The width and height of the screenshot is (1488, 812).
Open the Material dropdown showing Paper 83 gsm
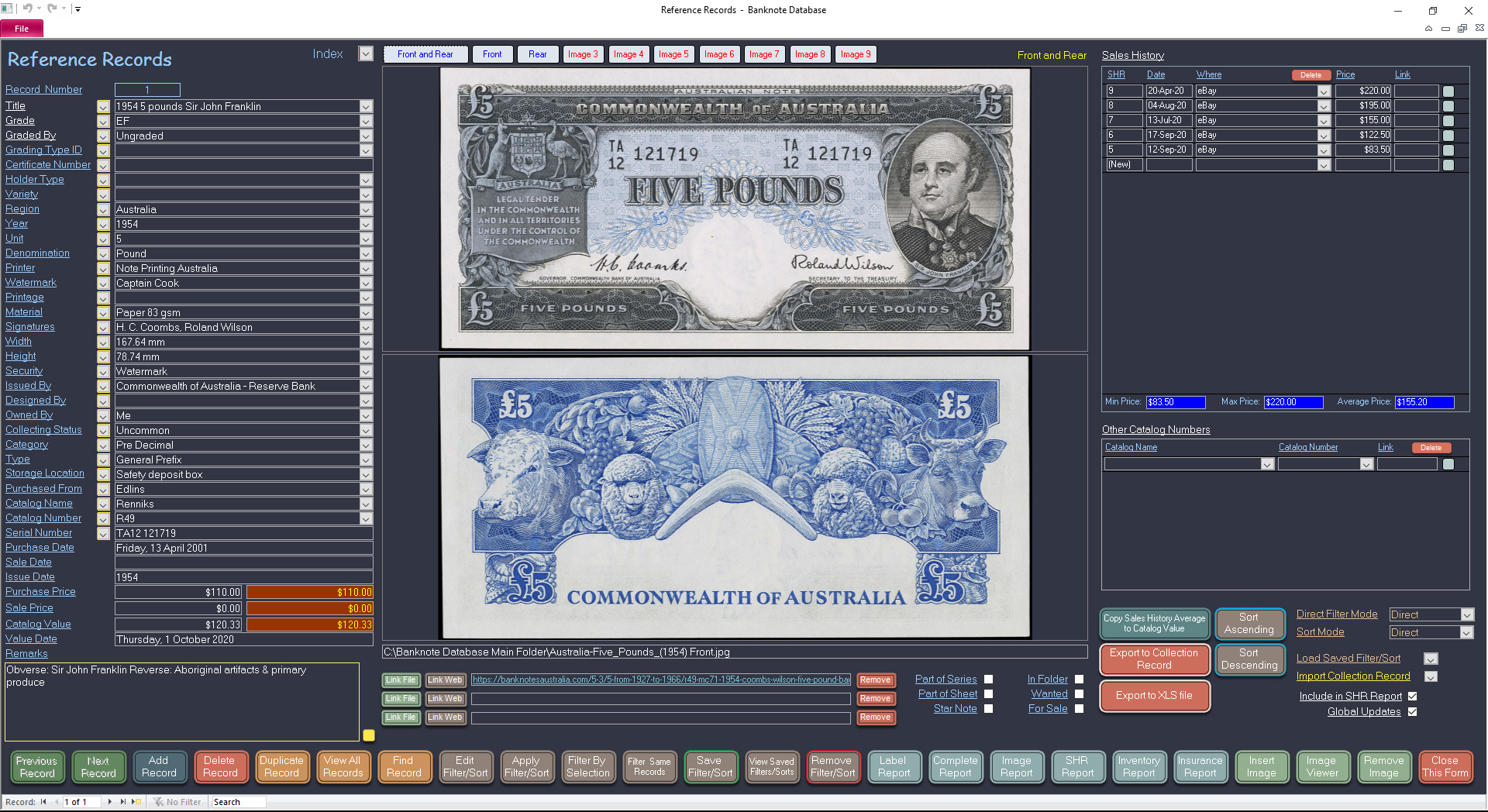[x=366, y=313]
